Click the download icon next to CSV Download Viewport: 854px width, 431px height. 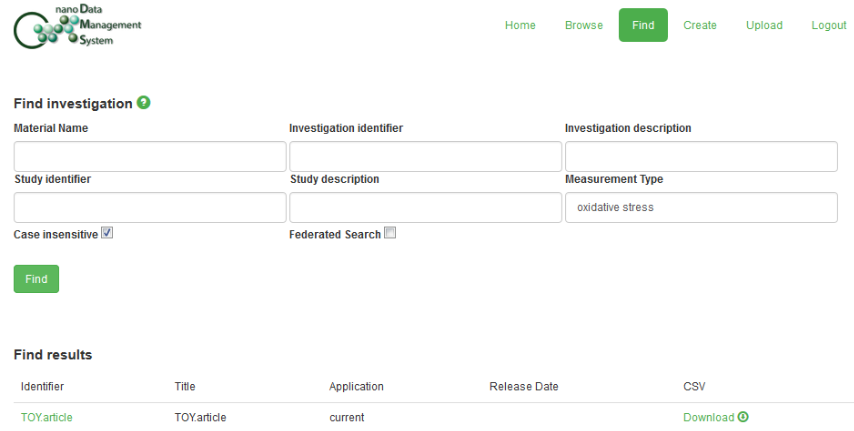click(743, 417)
